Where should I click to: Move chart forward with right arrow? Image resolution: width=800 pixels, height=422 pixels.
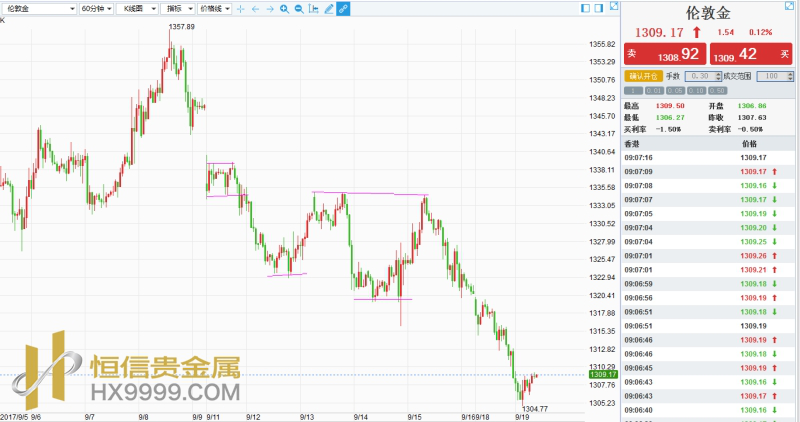coord(270,9)
